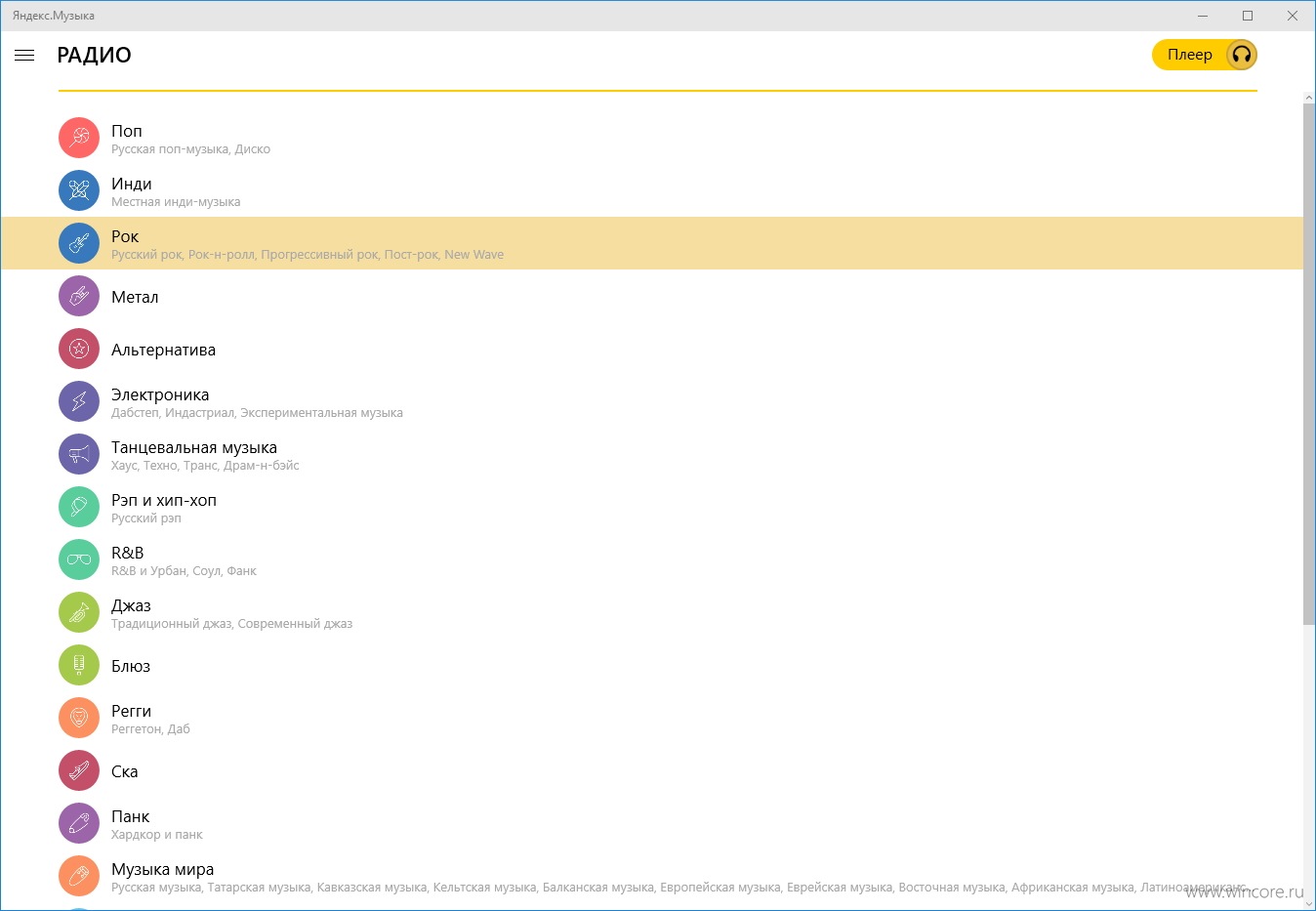
Task: Click the headphones icon in Плеер button
Action: coord(1241,55)
